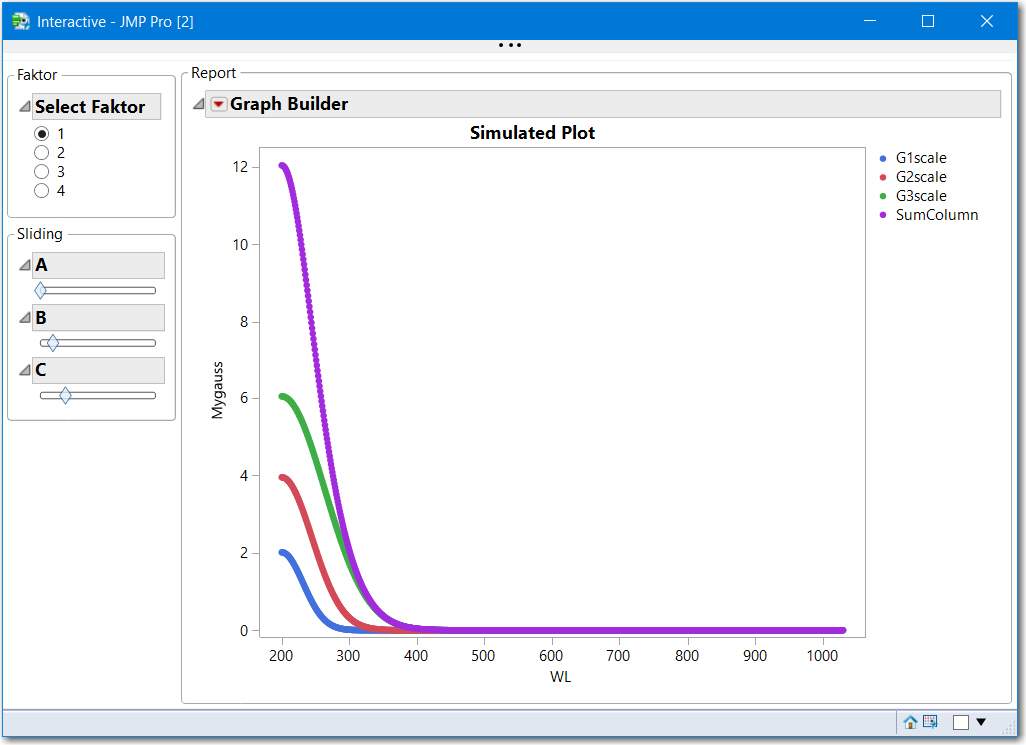Image resolution: width=1026 pixels, height=745 pixels.
Task: Open the Graph Builder red triangle menu
Action: pos(218,103)
